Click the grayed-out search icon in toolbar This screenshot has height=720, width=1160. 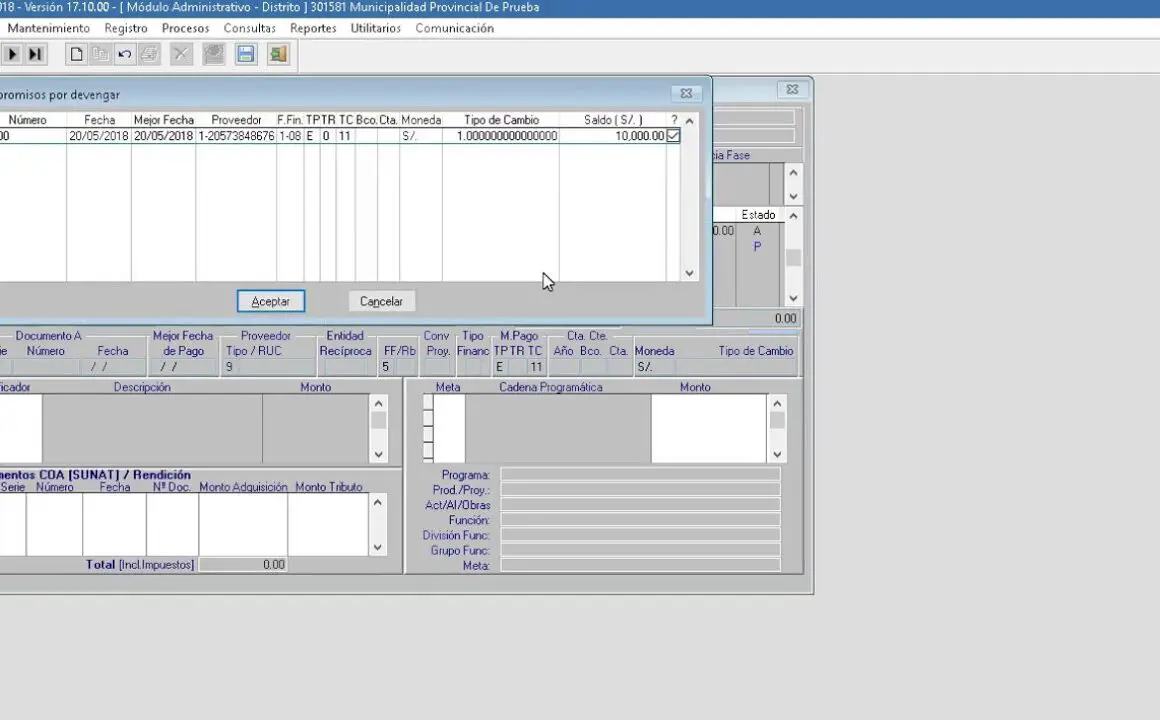[214, 54]
